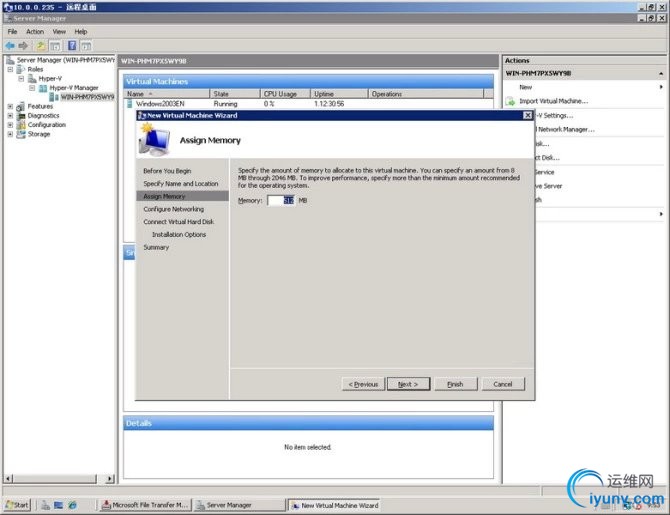Close the New Virtual Machine Wizard dialog
The image size is (670, 515).
(528, 115)
